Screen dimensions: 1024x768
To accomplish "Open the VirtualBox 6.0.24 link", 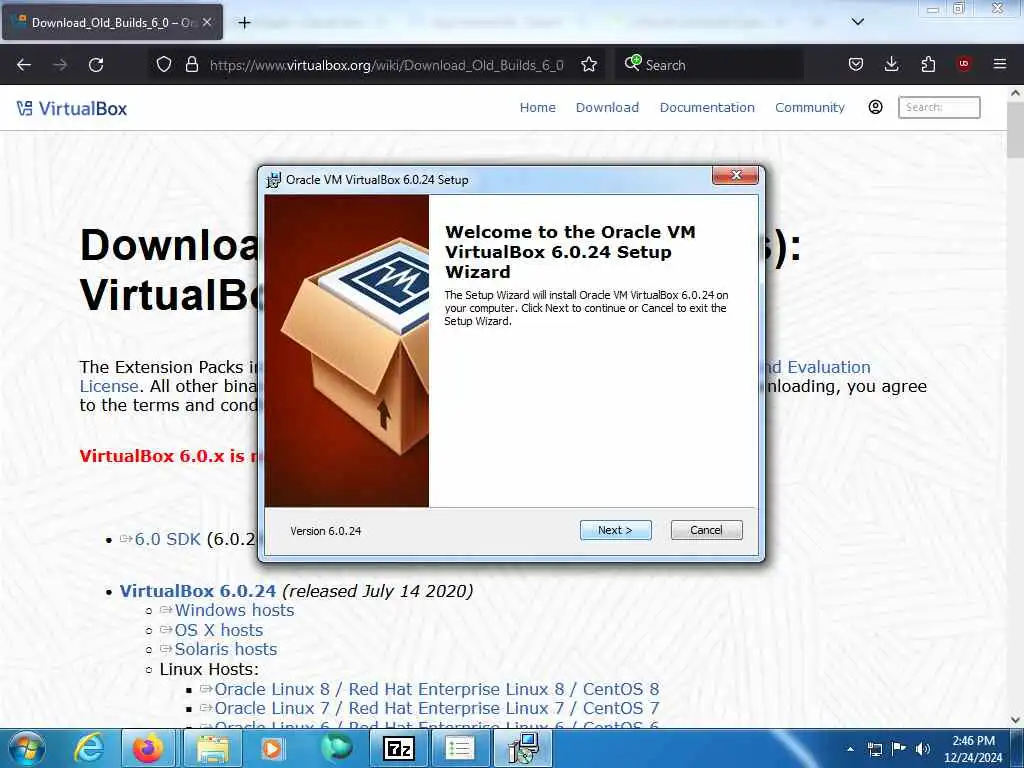I will point(198,591).
